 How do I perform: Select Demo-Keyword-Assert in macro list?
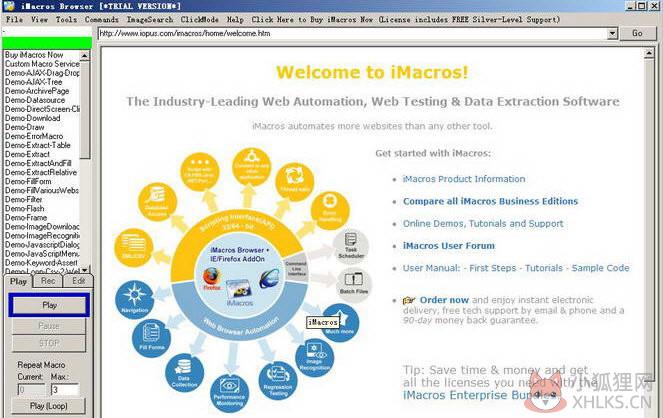point(41,262)
